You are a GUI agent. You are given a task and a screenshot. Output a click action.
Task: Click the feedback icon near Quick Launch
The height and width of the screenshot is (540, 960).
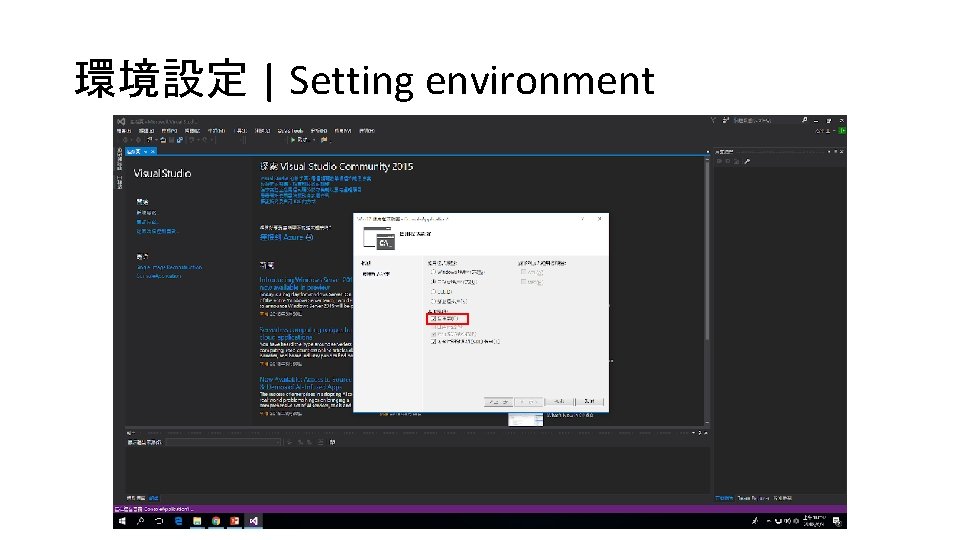click(726, 121)
